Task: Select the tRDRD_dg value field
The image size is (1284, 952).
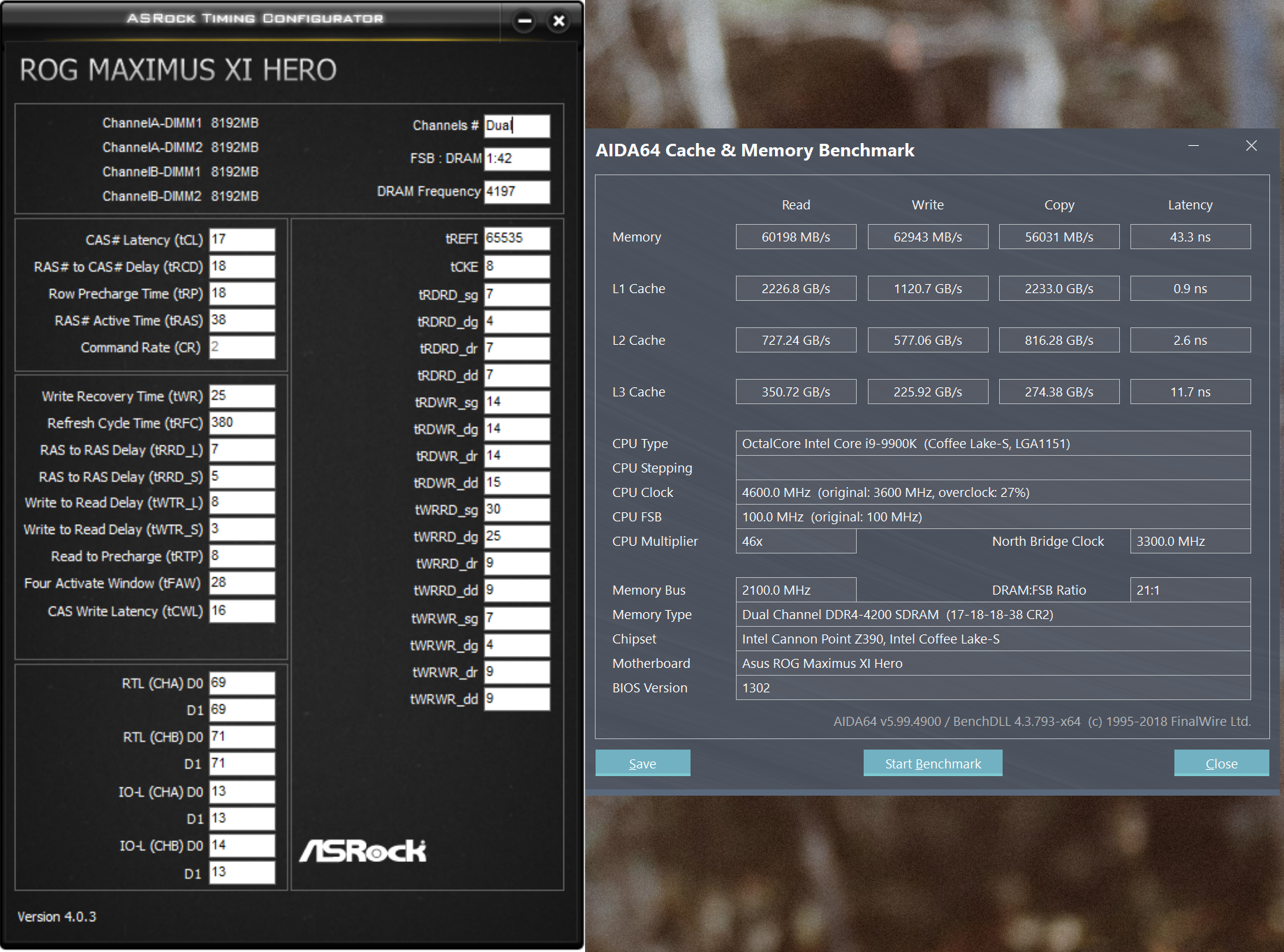Action: (x=517, y=322)
